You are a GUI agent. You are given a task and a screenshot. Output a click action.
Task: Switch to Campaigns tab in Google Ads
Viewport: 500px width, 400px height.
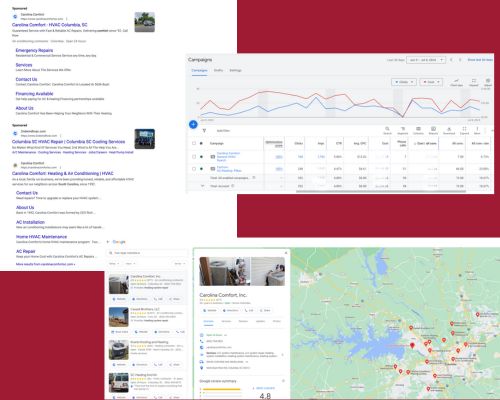[199, 70]
